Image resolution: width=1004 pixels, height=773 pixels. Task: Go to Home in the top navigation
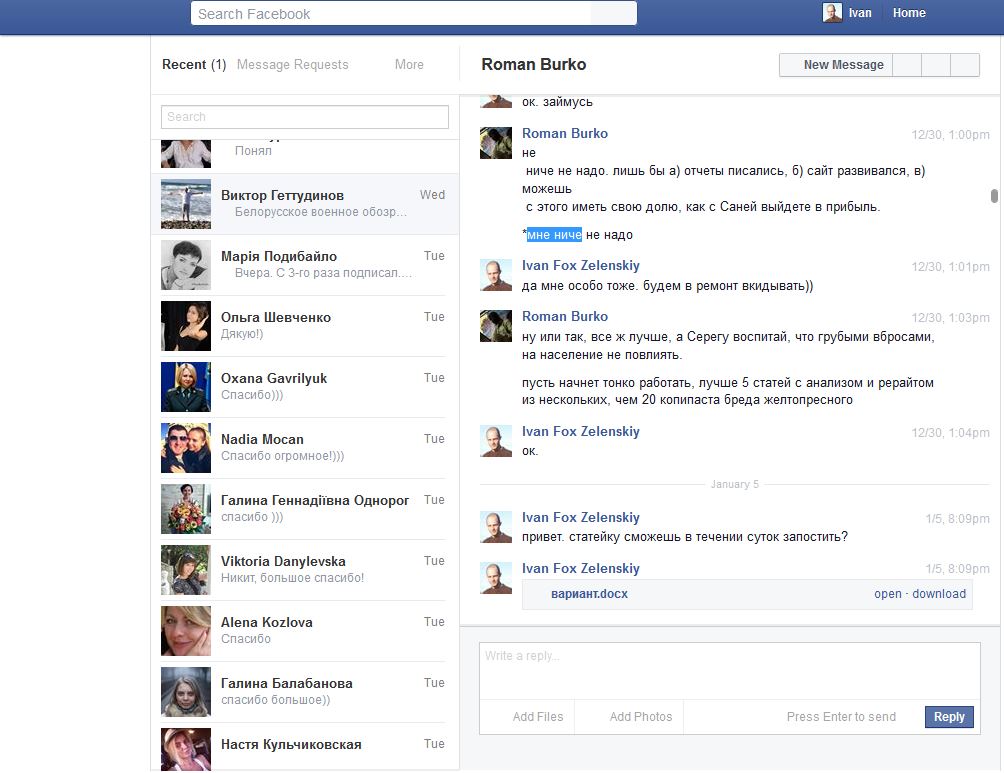pos(909,13)
